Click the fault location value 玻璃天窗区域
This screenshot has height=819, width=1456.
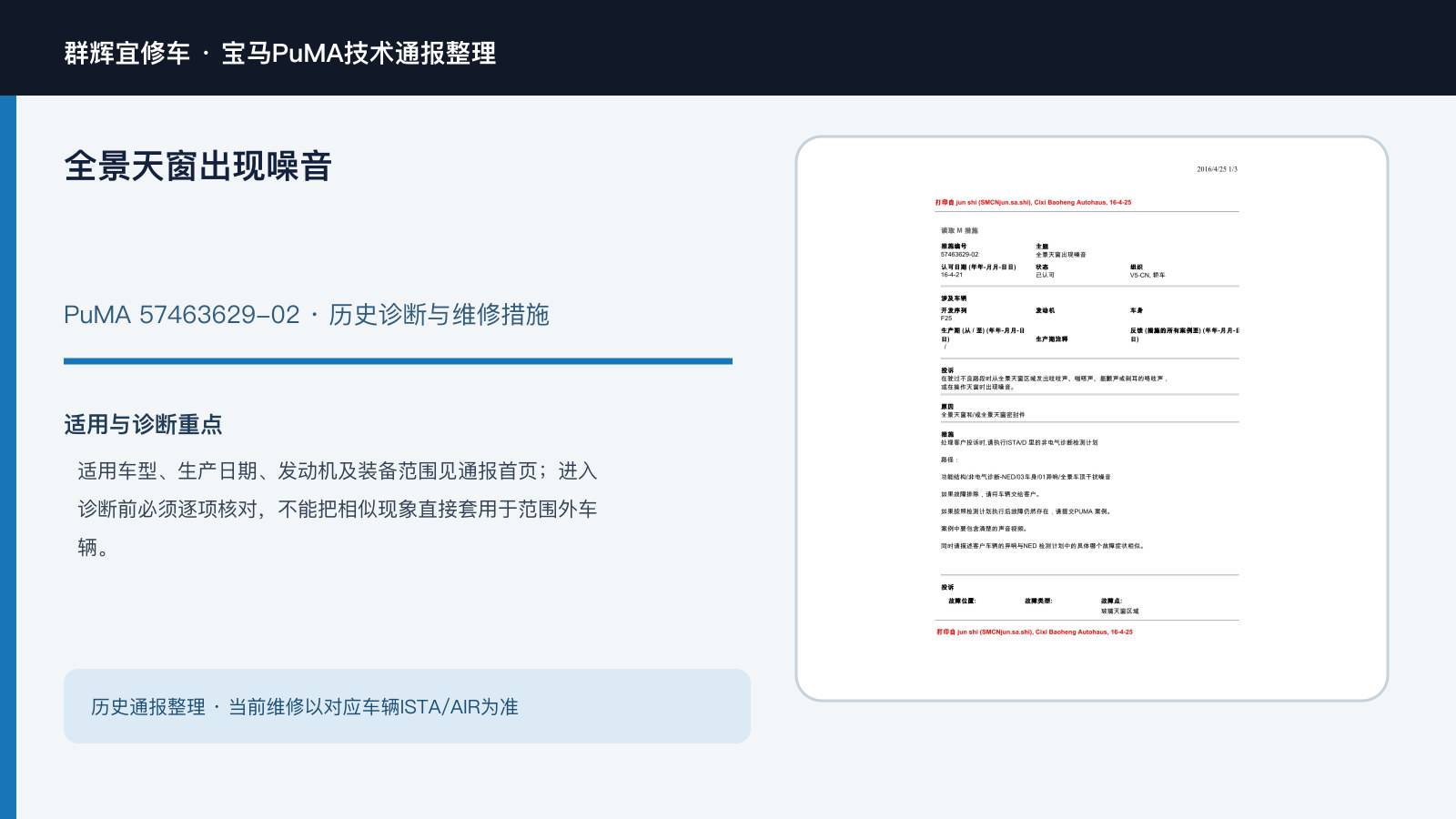1119,612
